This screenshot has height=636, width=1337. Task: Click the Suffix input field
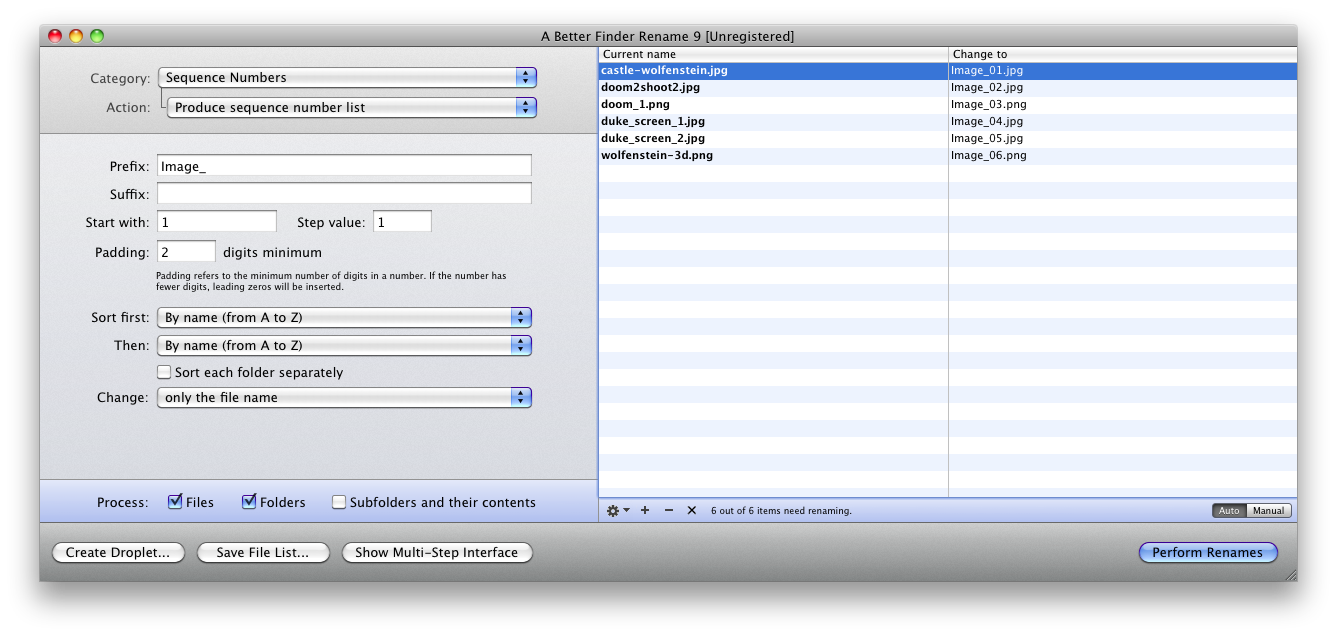[x=344, y=193]
